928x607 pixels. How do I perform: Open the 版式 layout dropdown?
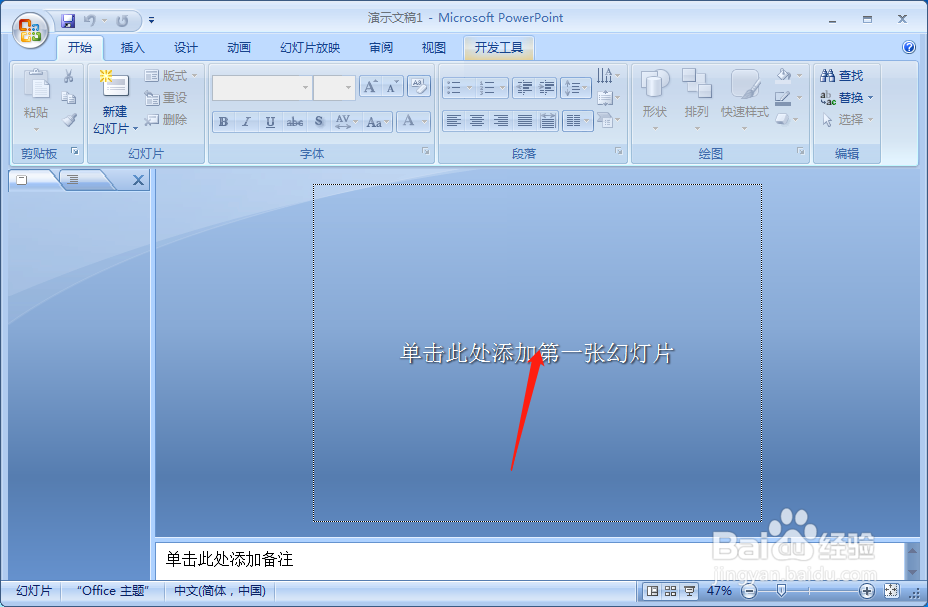(170, 76)
